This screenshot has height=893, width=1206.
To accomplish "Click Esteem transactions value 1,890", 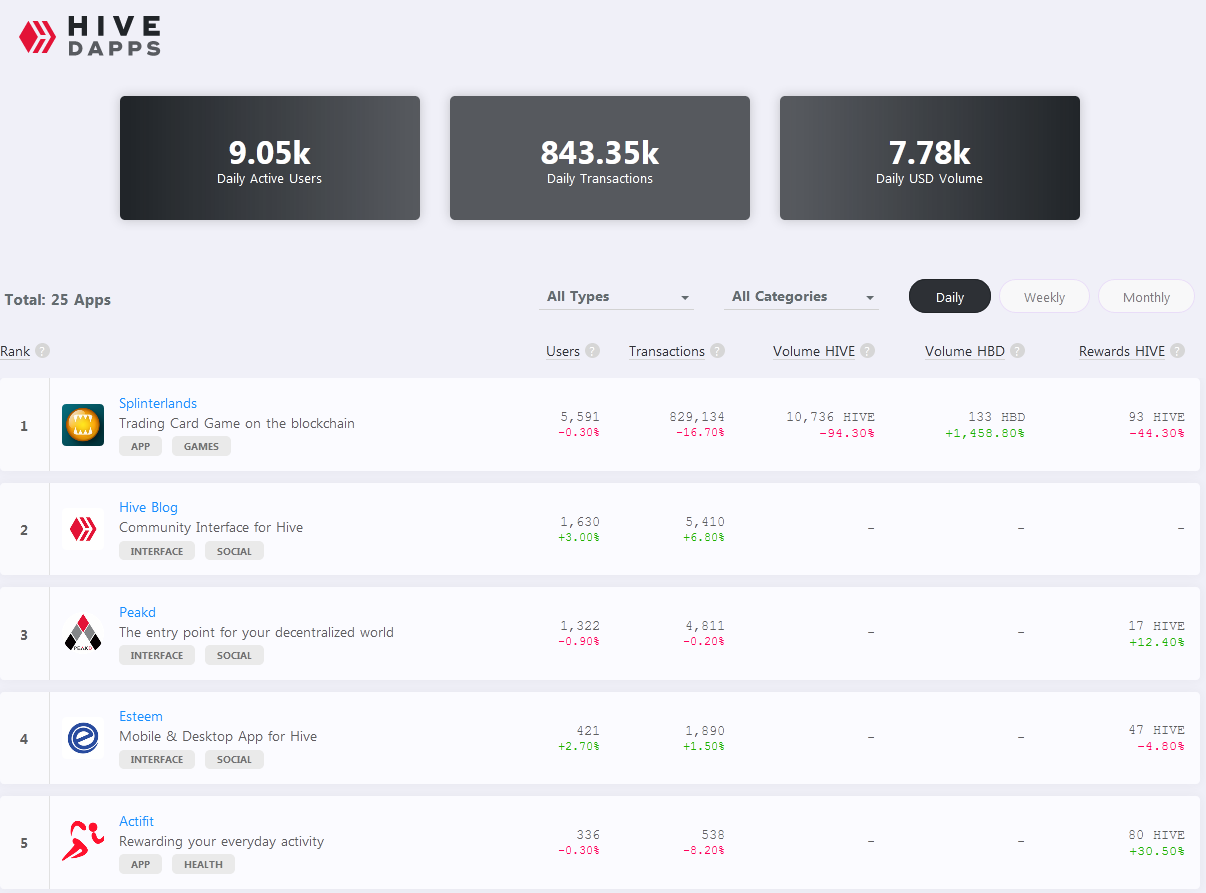I will (705, 731).
